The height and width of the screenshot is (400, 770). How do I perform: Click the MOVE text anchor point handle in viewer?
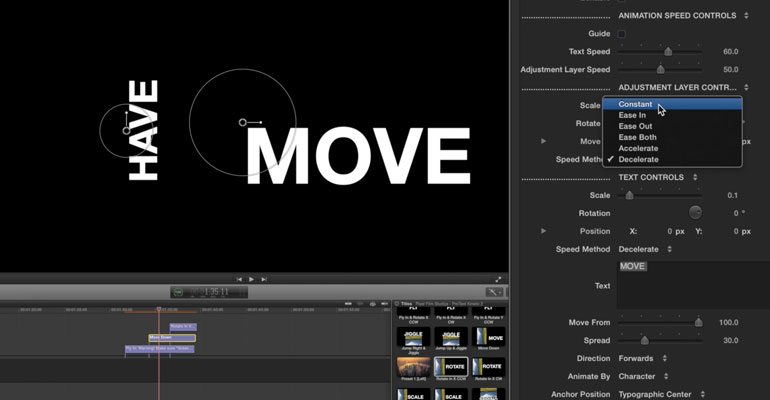click(x=243, y=122)
